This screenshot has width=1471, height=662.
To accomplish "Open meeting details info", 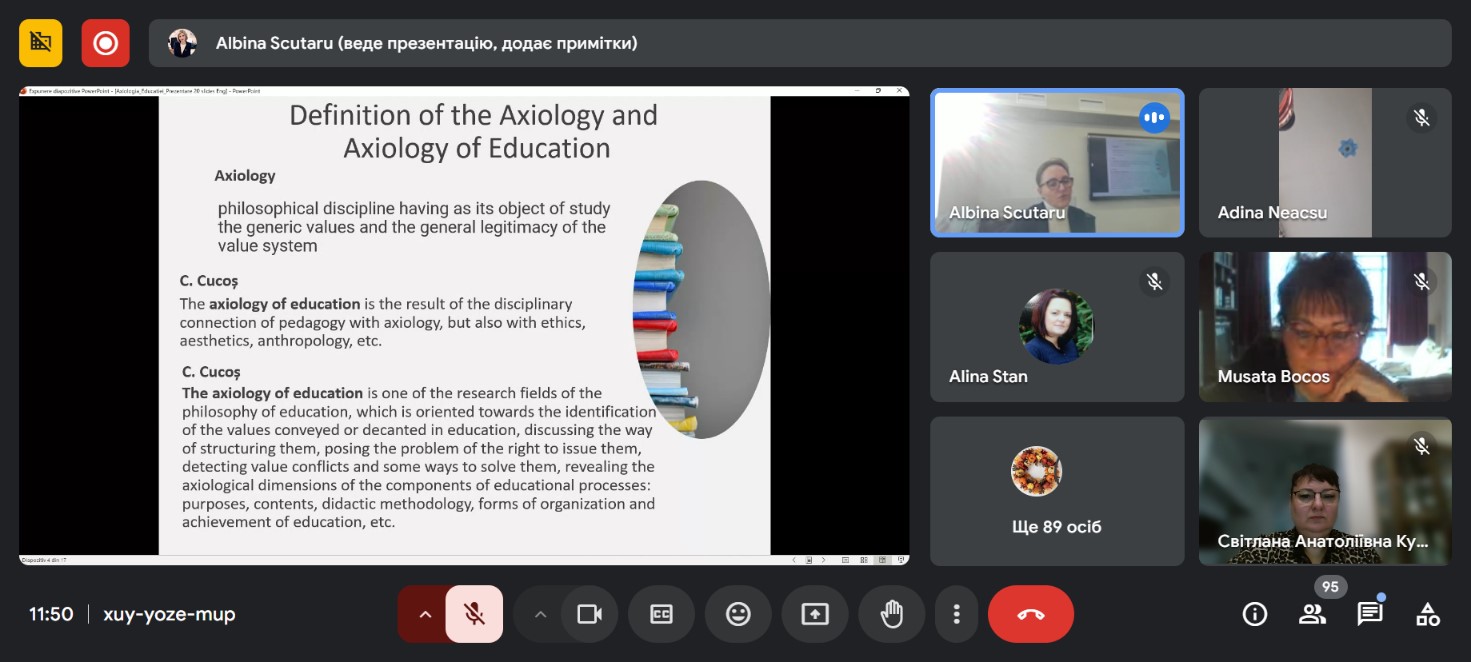I will click(x=1254, y=614).
